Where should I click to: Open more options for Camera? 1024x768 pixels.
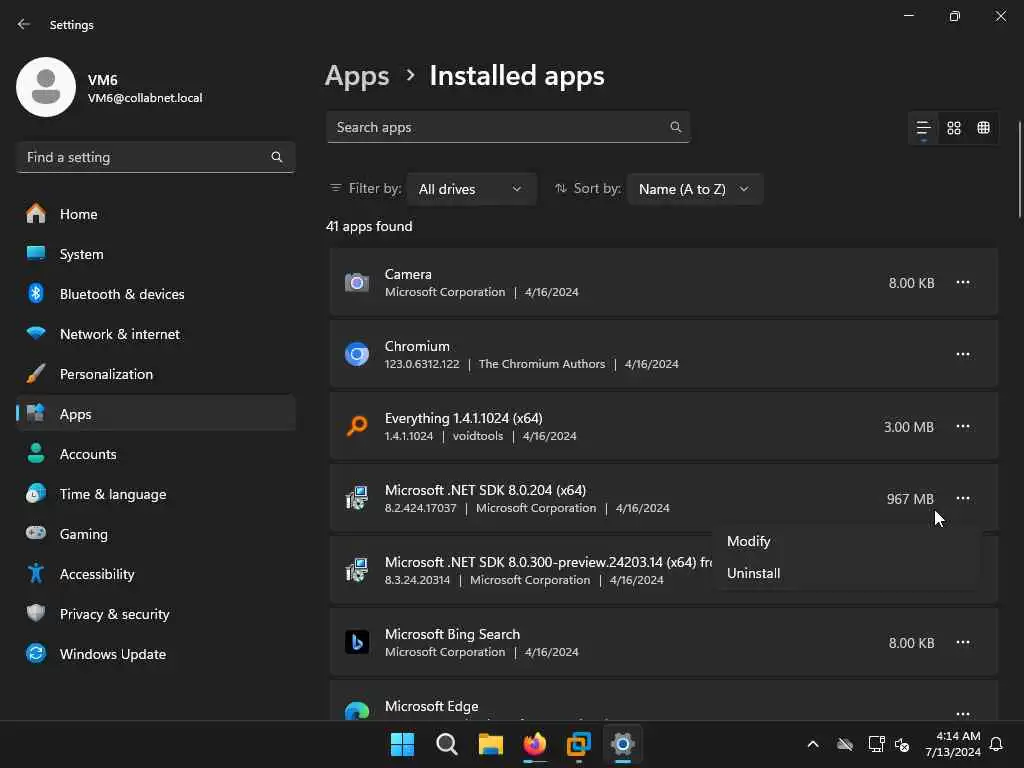(x=963, y=283)
